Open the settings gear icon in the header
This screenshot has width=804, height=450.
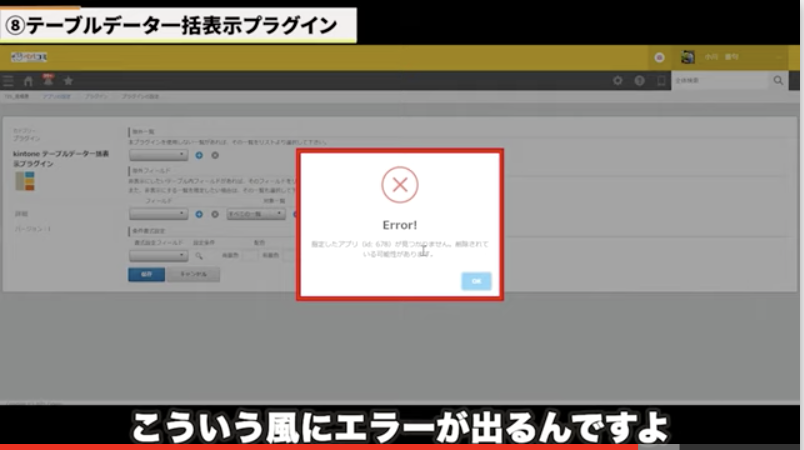tap(617, 81)
